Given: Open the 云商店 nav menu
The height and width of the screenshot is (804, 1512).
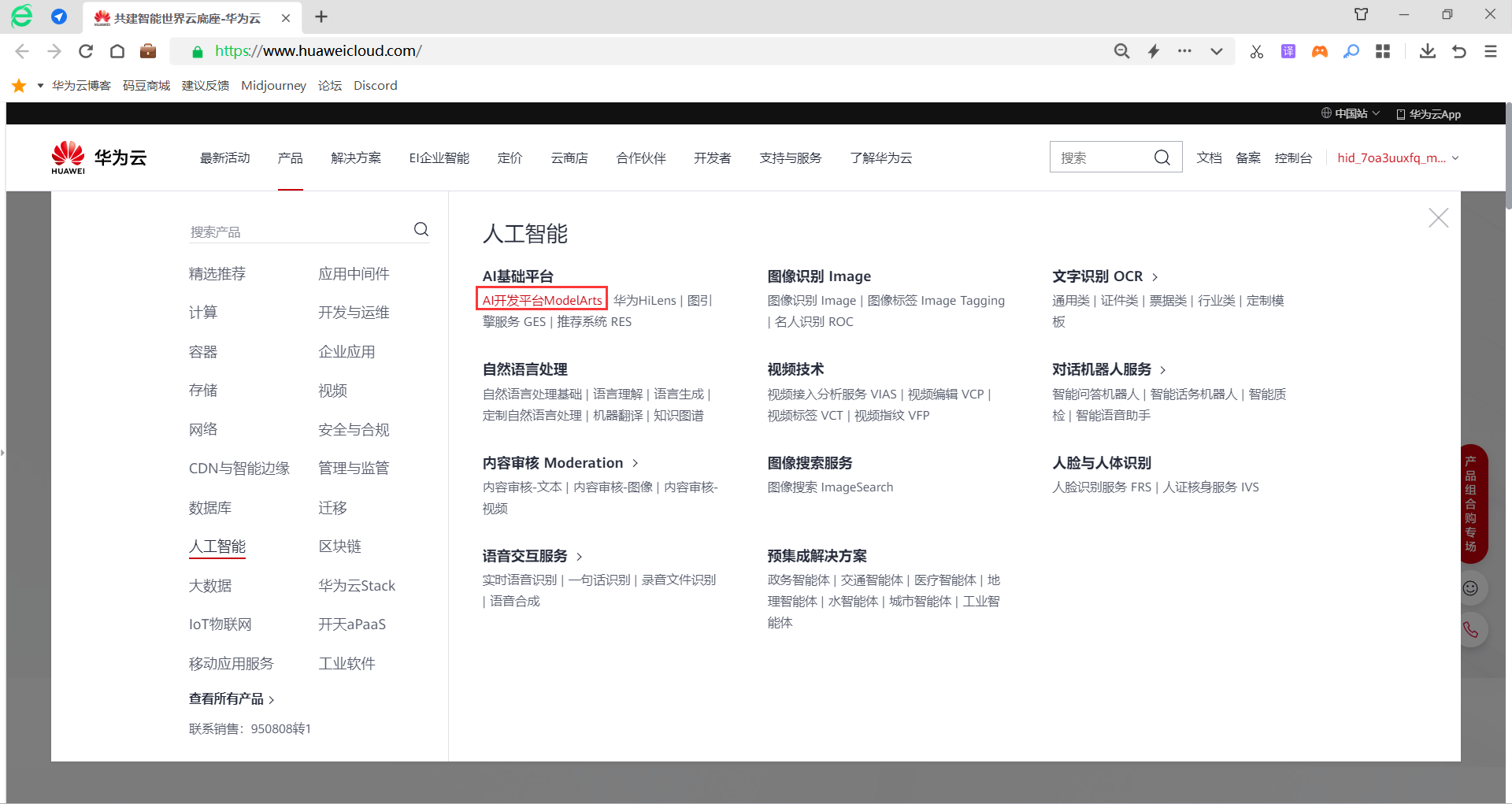Looking at the screenshot, I should 569,157.
